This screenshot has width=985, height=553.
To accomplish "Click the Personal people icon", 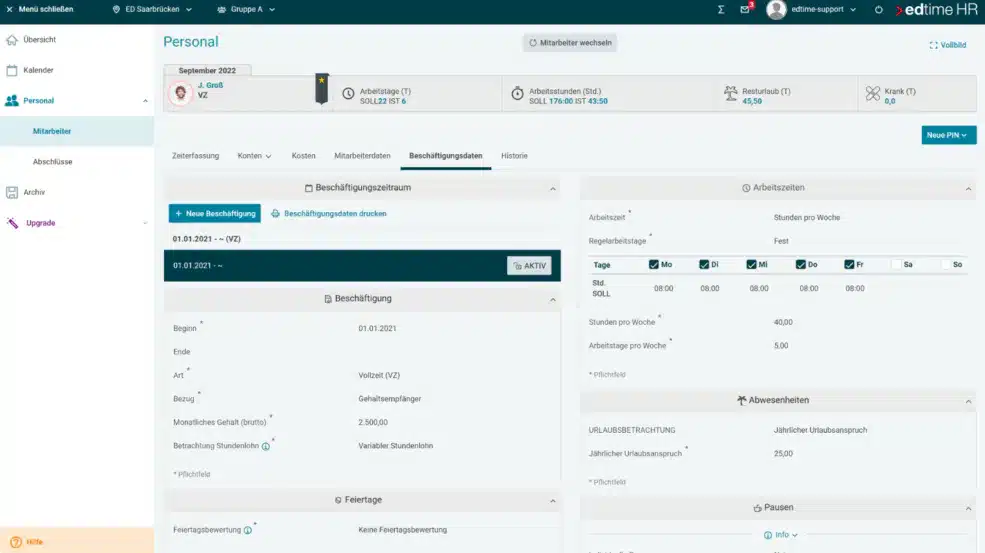I will coord(12,101).
